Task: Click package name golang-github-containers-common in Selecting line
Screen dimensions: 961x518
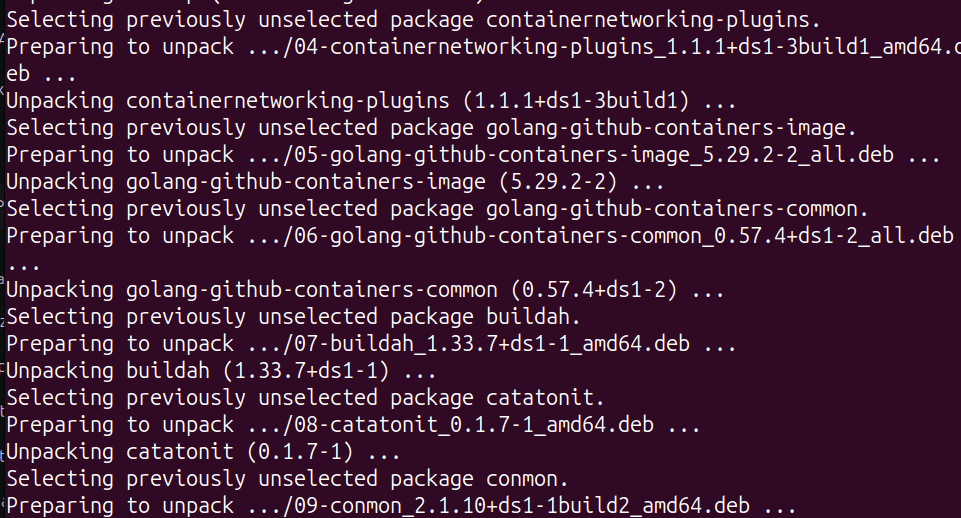Action: point(676,209)
